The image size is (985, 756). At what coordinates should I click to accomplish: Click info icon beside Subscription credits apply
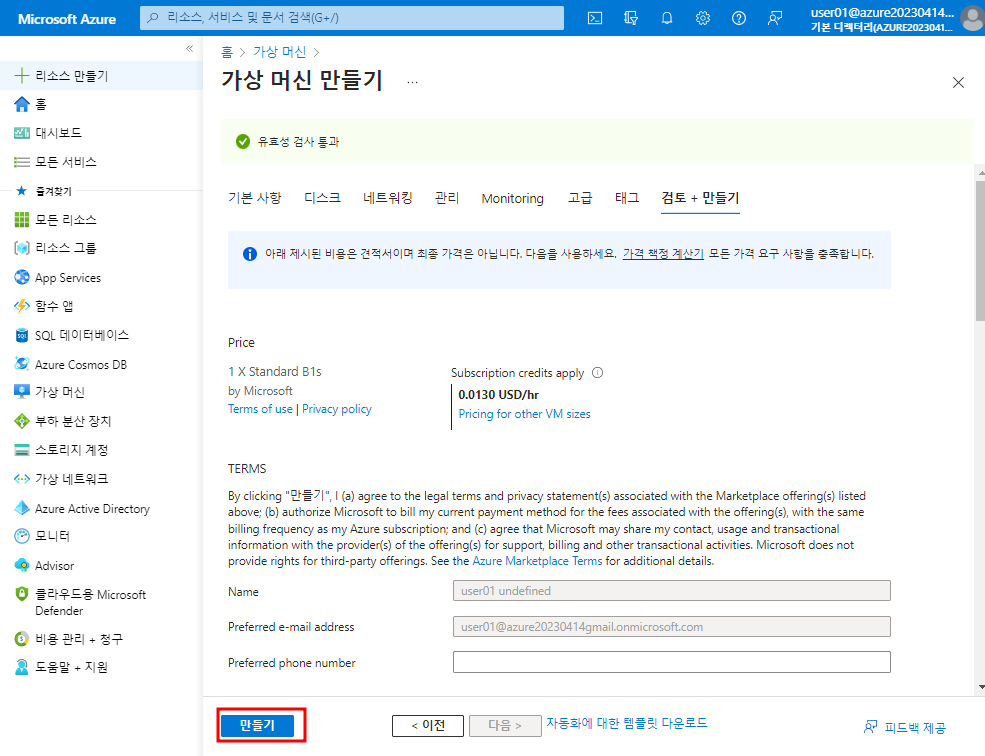click(597, 373)
